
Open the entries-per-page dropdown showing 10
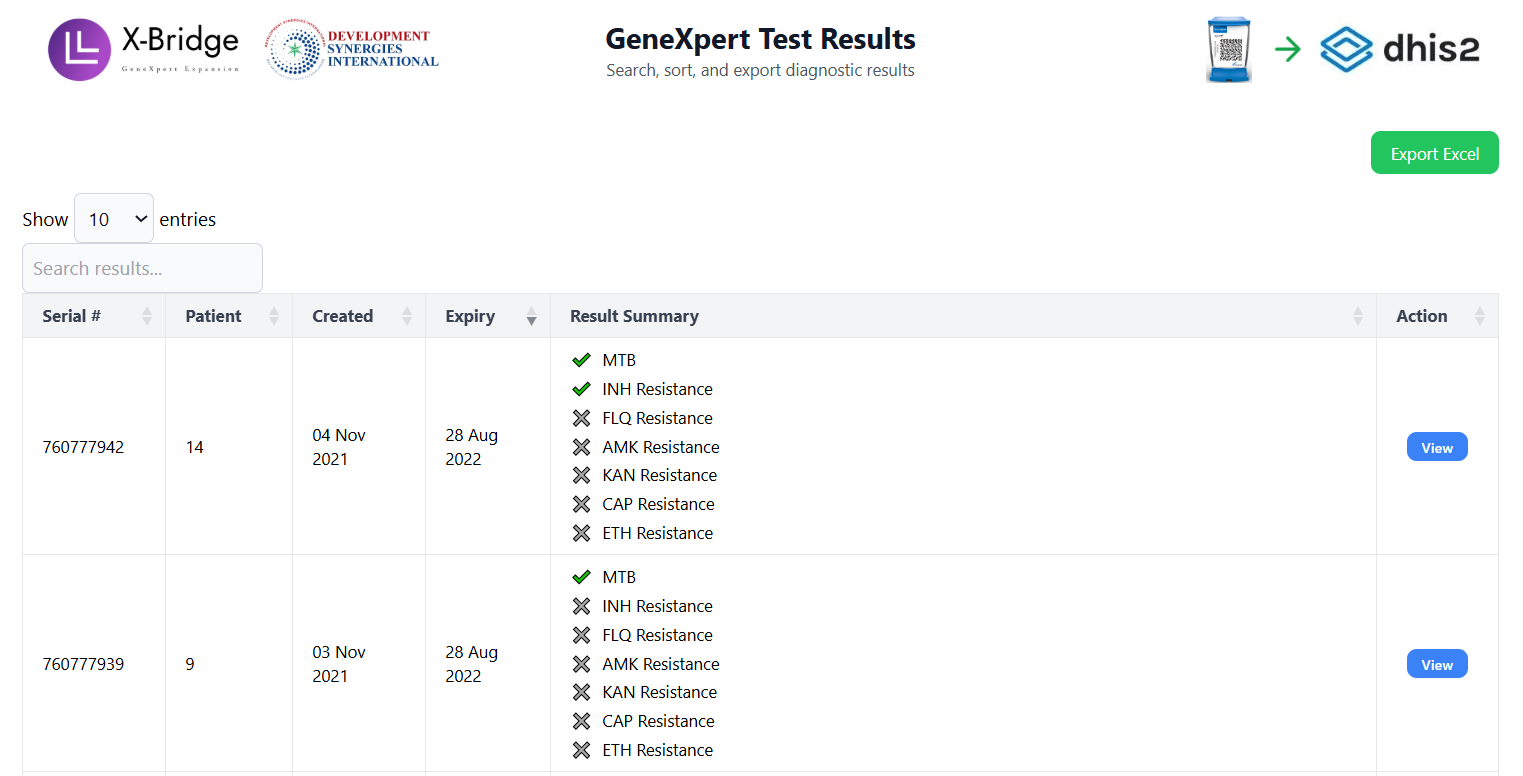[x=114, y=219]
